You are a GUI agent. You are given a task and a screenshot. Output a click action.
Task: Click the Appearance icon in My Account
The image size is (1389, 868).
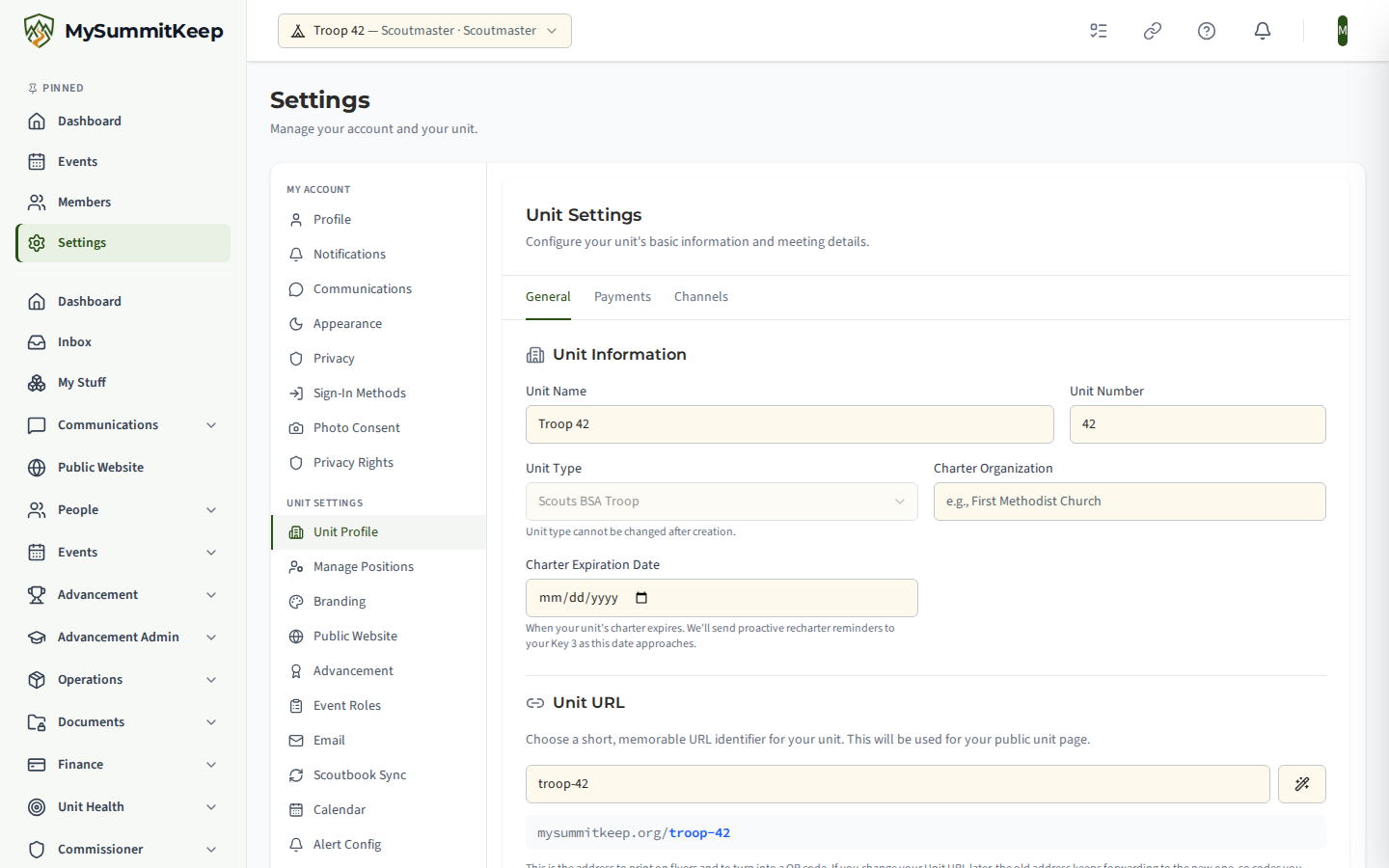296,324
